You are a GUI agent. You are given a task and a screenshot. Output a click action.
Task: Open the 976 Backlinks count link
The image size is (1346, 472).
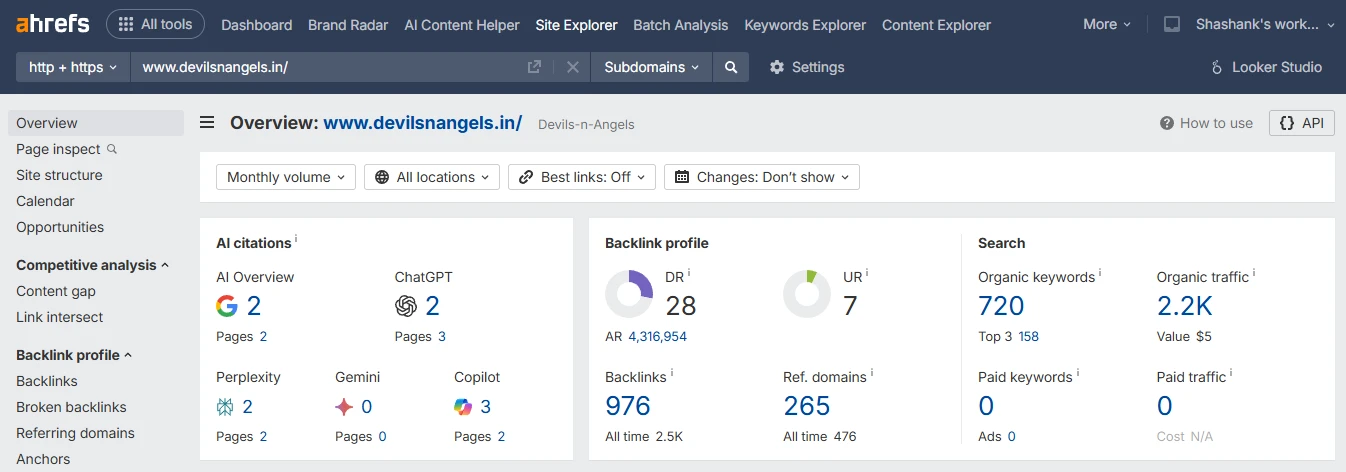(628, 406)
